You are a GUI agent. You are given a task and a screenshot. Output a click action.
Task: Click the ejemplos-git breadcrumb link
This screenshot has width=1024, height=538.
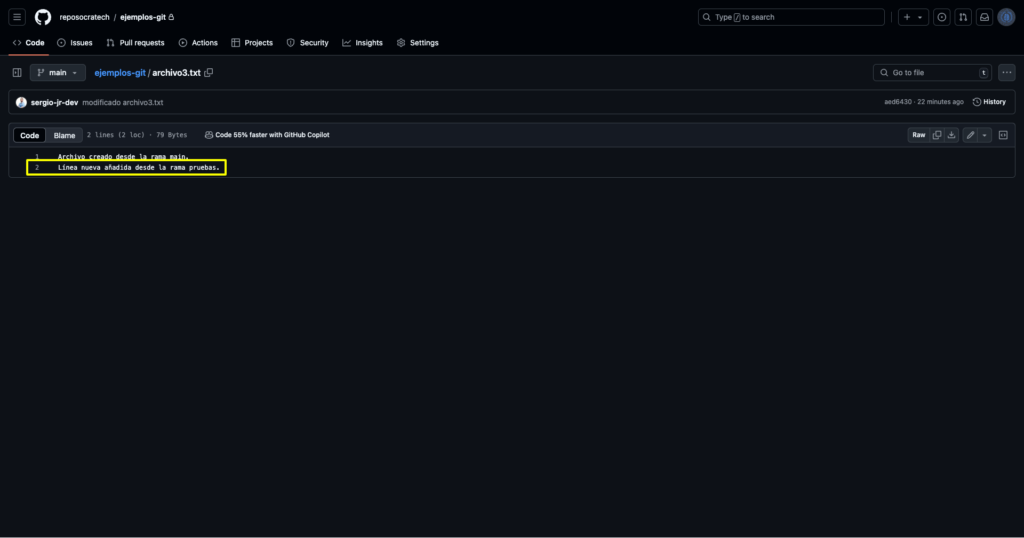point(120,72)
